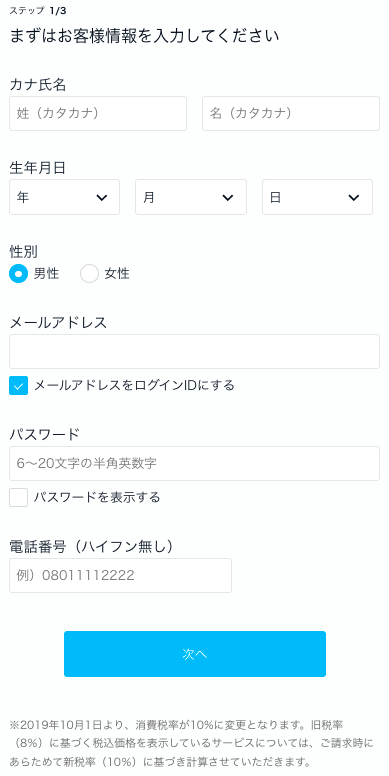This screenshot has height=776, width=389.
Task: Click the 次へ button
Action: (x=194, y=654)
